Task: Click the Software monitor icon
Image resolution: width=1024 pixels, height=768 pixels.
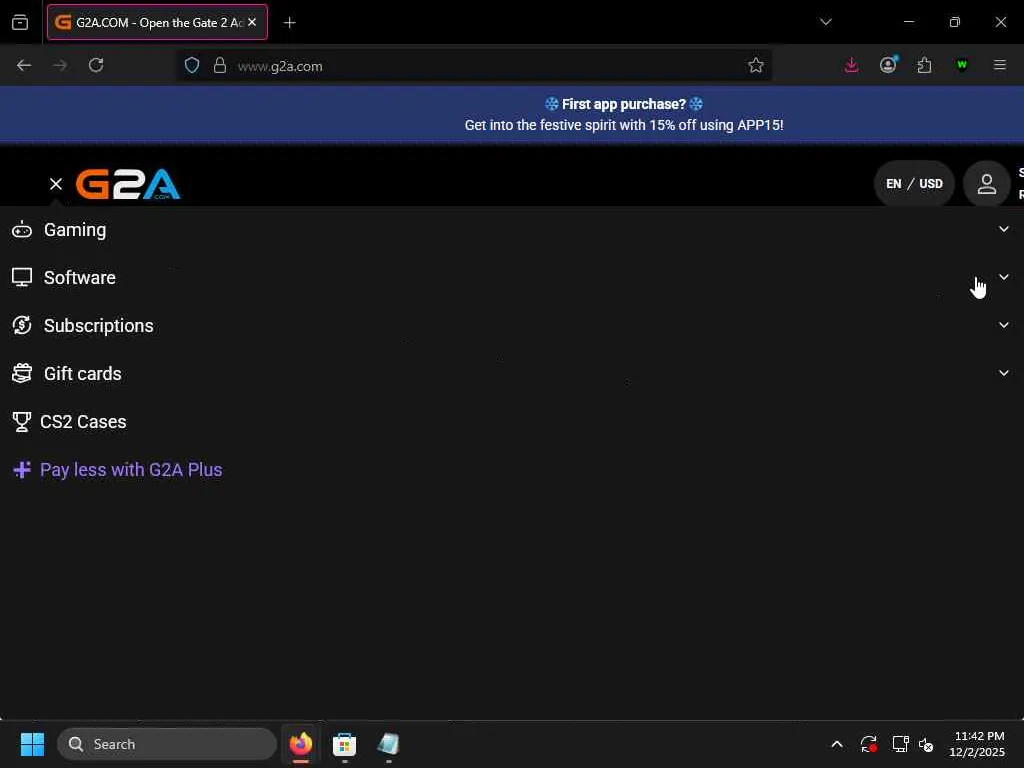Action: (x=22, y=278)
